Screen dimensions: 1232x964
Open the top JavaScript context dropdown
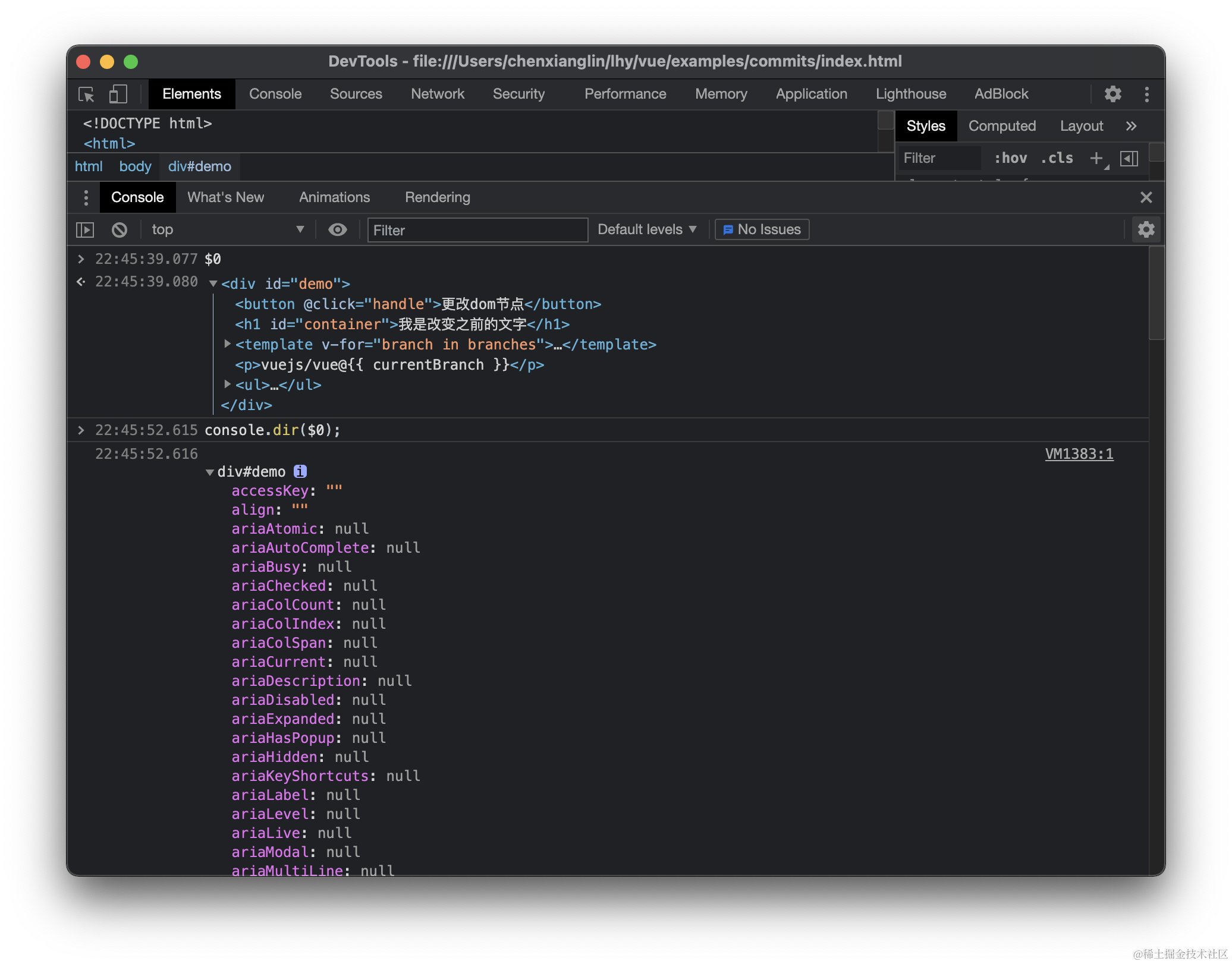227,230
